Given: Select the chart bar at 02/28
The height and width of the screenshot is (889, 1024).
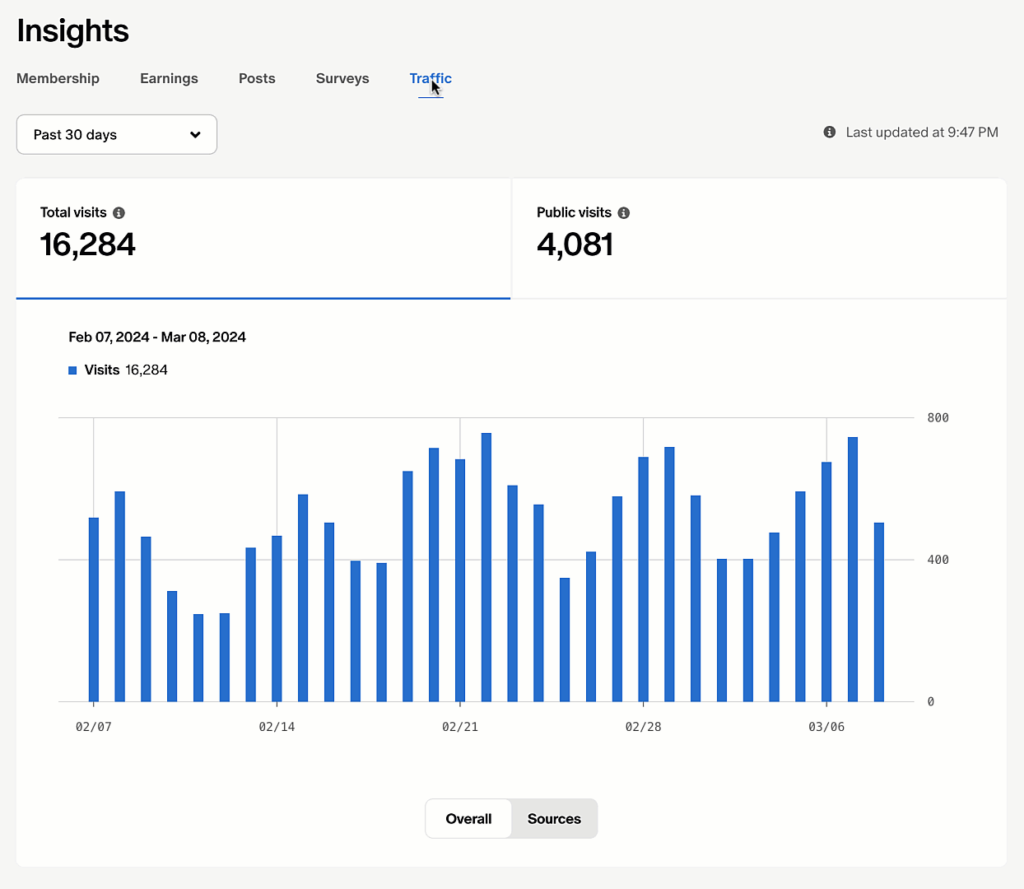Looking at the screenshot, I should pos(643,579).
